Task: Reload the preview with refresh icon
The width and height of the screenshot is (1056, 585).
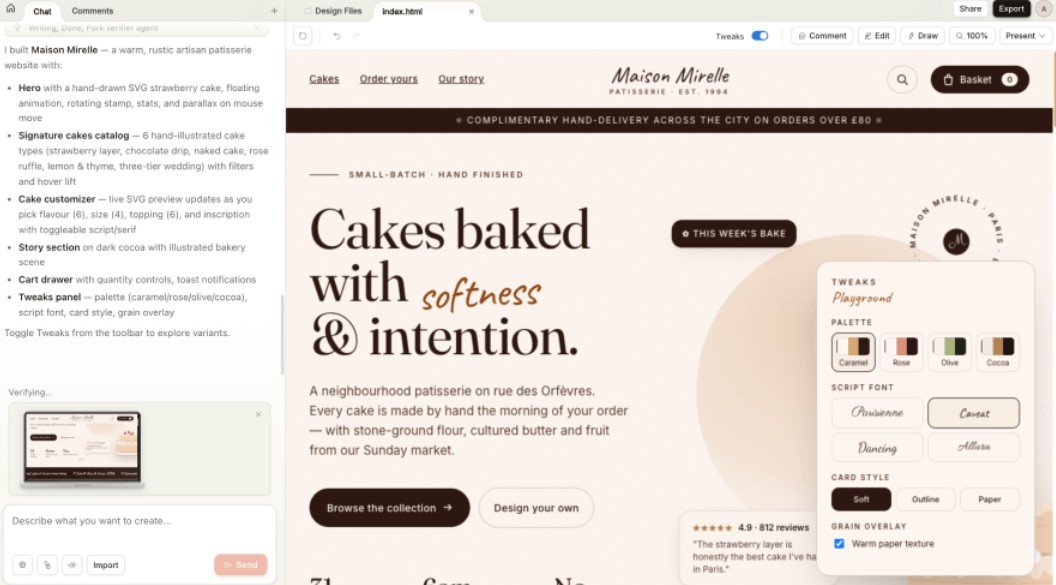Action: coord(302,36)
